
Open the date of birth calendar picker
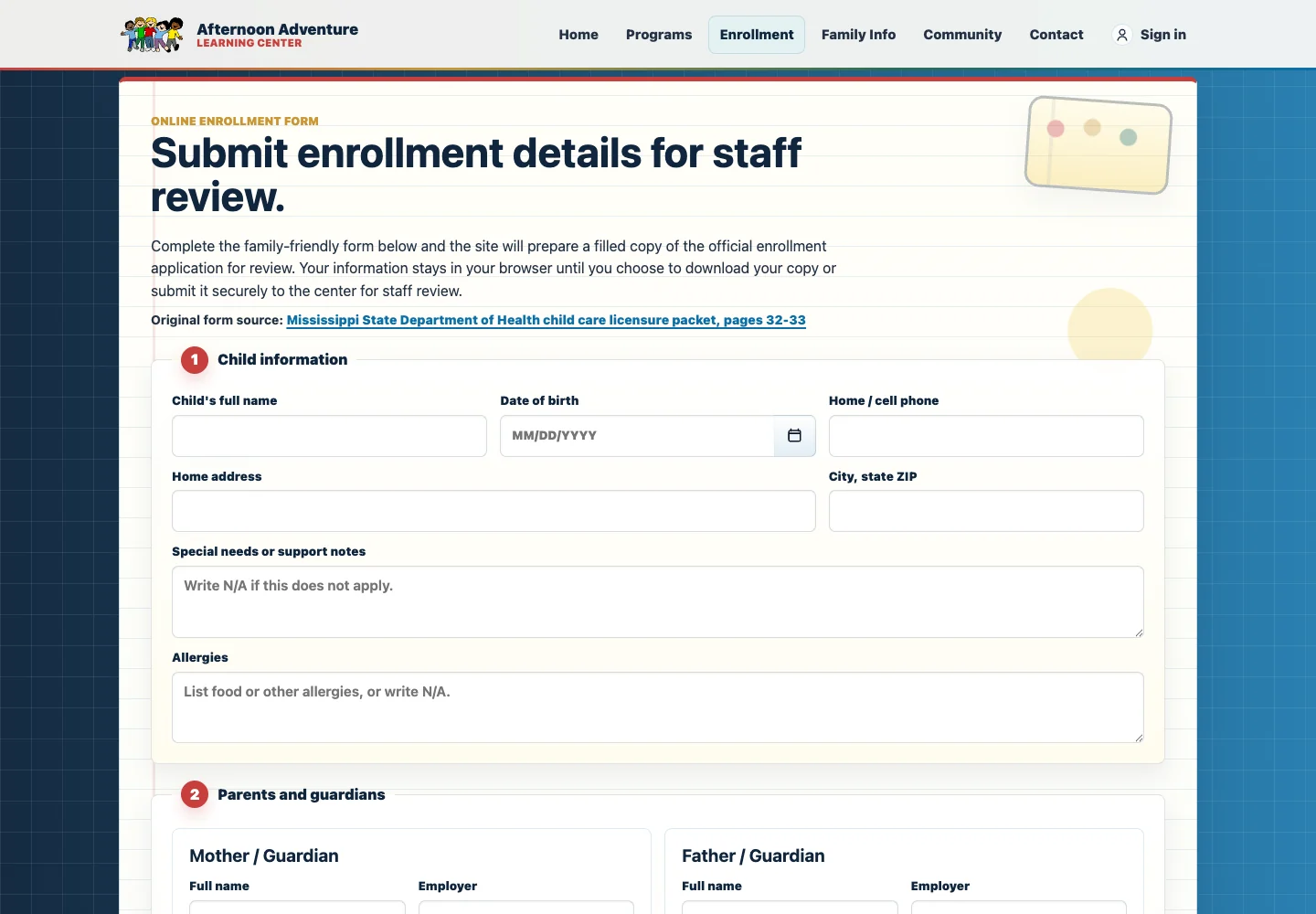point(794,436)
